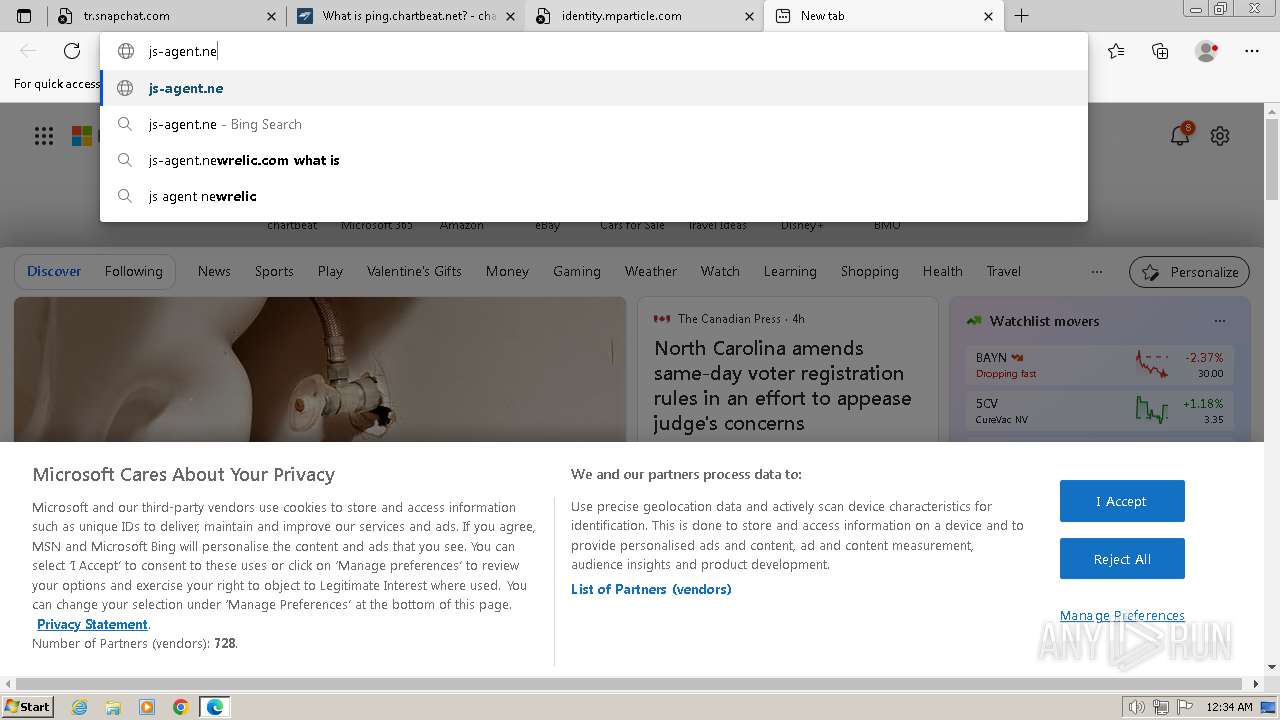Image resolution: width=1280 pixels, height=720 pixels.
Task: Open the Collections icon in toolbar
Action: point(1160,51)
